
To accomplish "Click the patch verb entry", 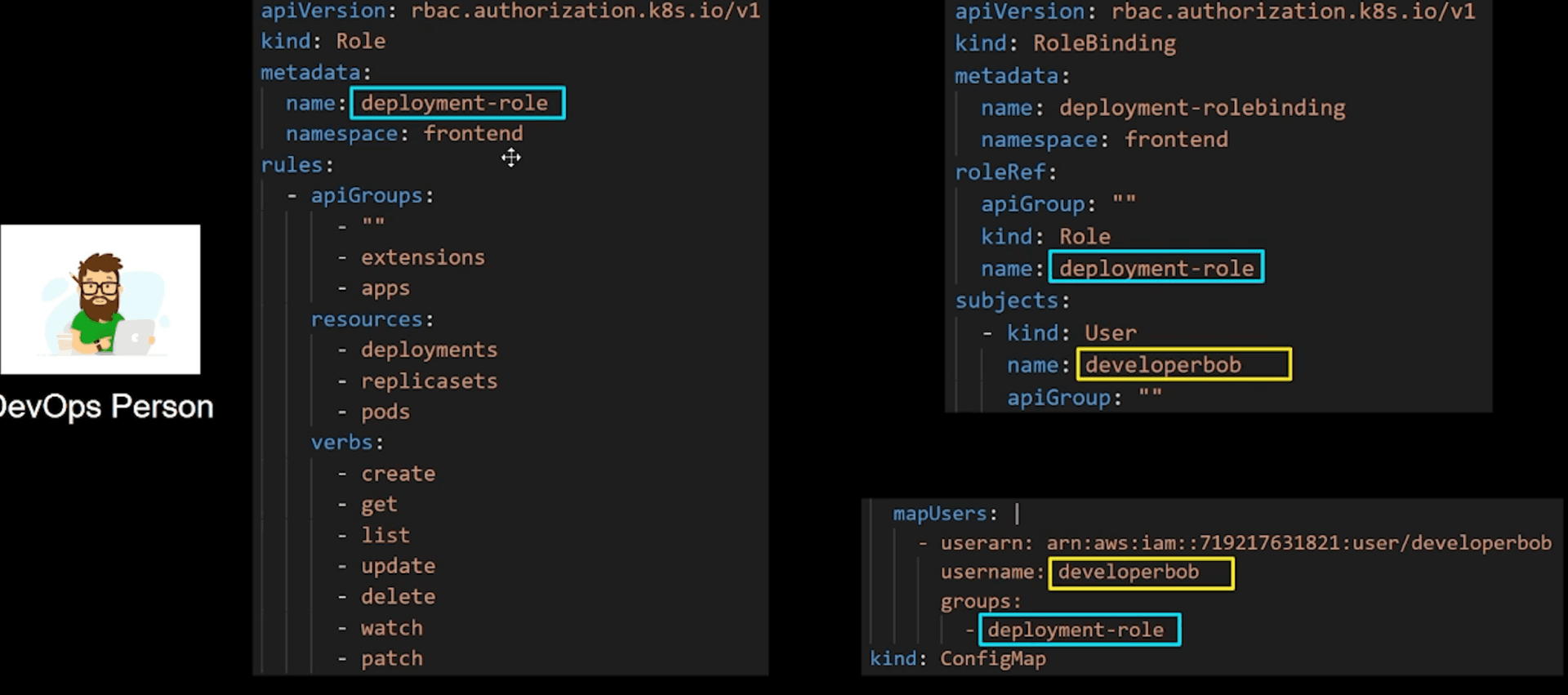I will click(392, 658).
